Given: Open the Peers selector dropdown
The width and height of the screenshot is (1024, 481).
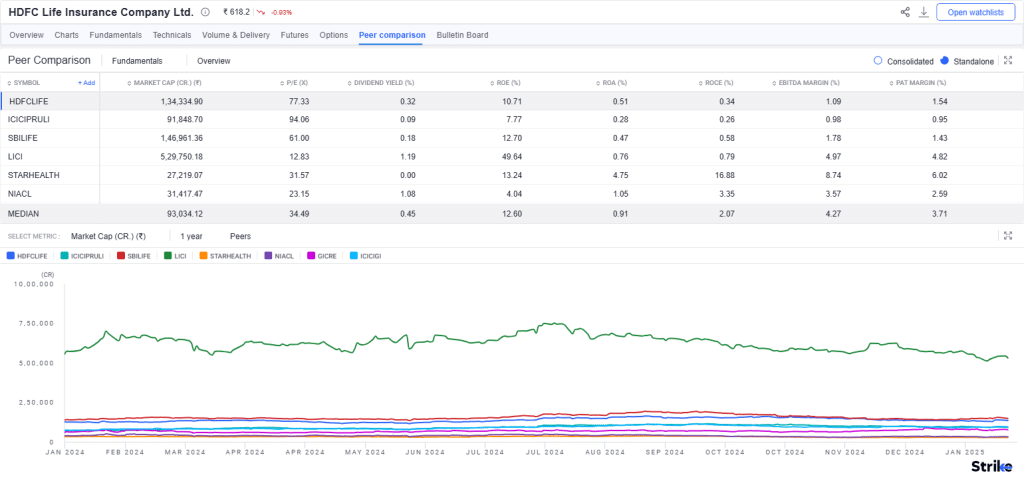Looking at the screenshot, I should coord(240,236).
